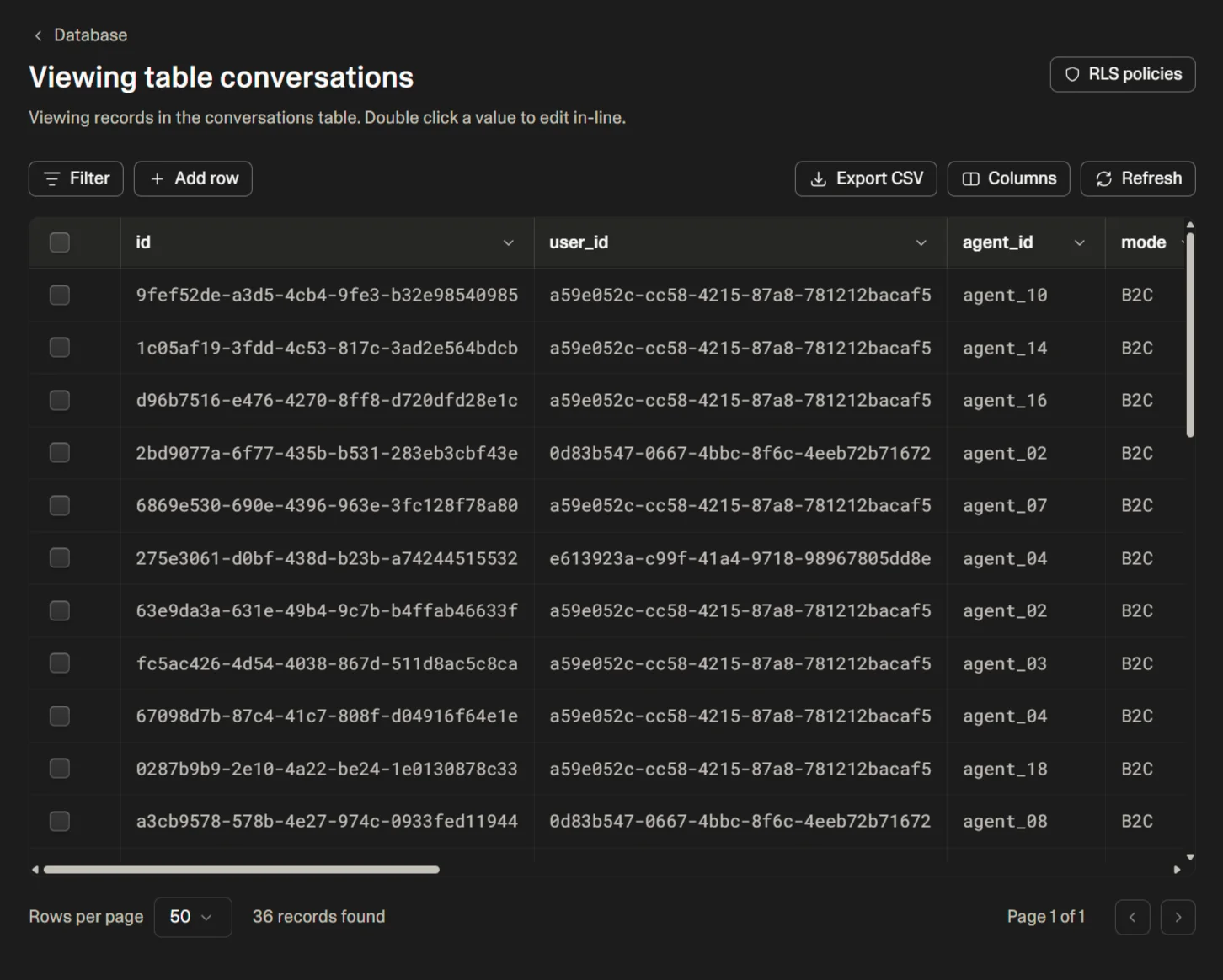Click the scroll left arrow
Screen dimensions: 1223x980
[x=35, y=870]
